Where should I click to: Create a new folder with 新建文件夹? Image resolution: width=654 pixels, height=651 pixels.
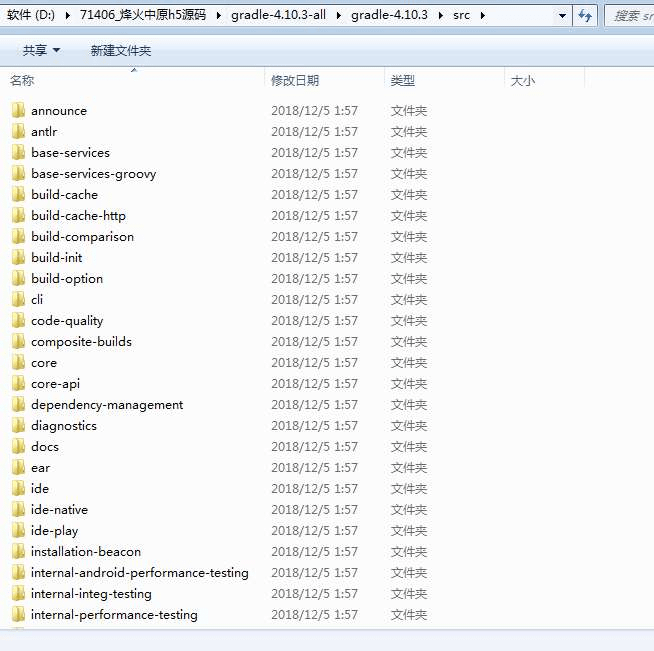click(121, 50)
